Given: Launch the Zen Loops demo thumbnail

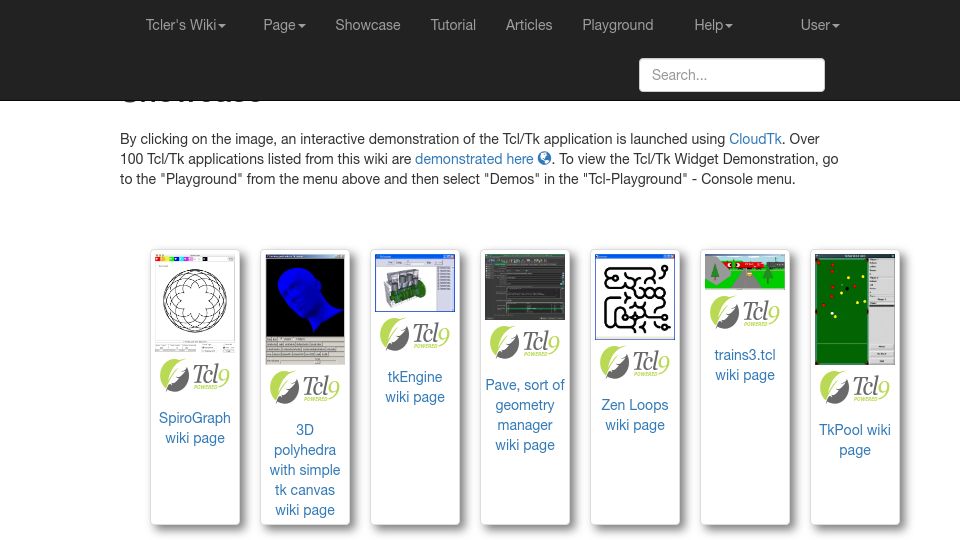Looking at the screenshot, I should pos(635,296).
